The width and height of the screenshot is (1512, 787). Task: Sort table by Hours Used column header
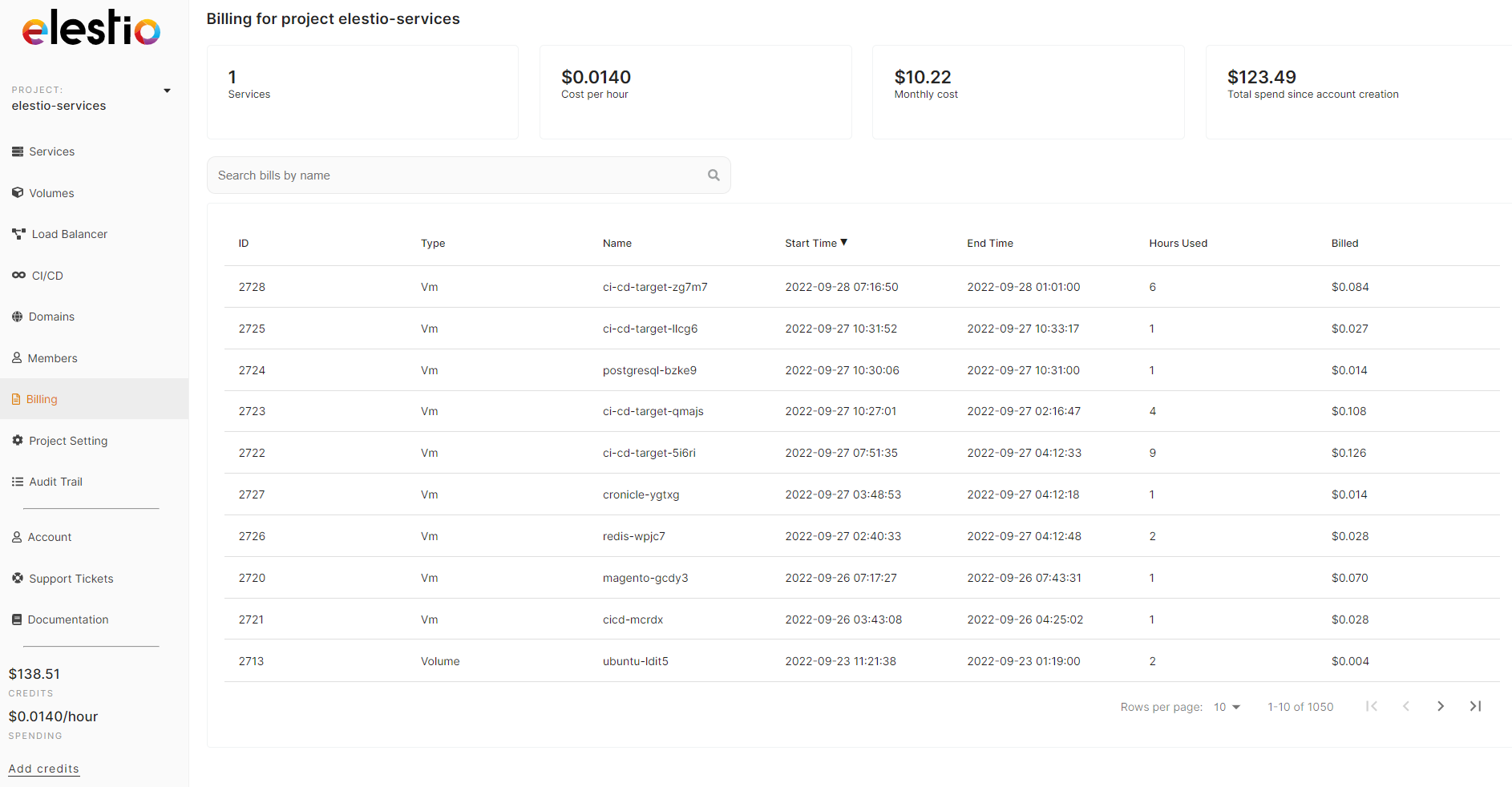1178,243
